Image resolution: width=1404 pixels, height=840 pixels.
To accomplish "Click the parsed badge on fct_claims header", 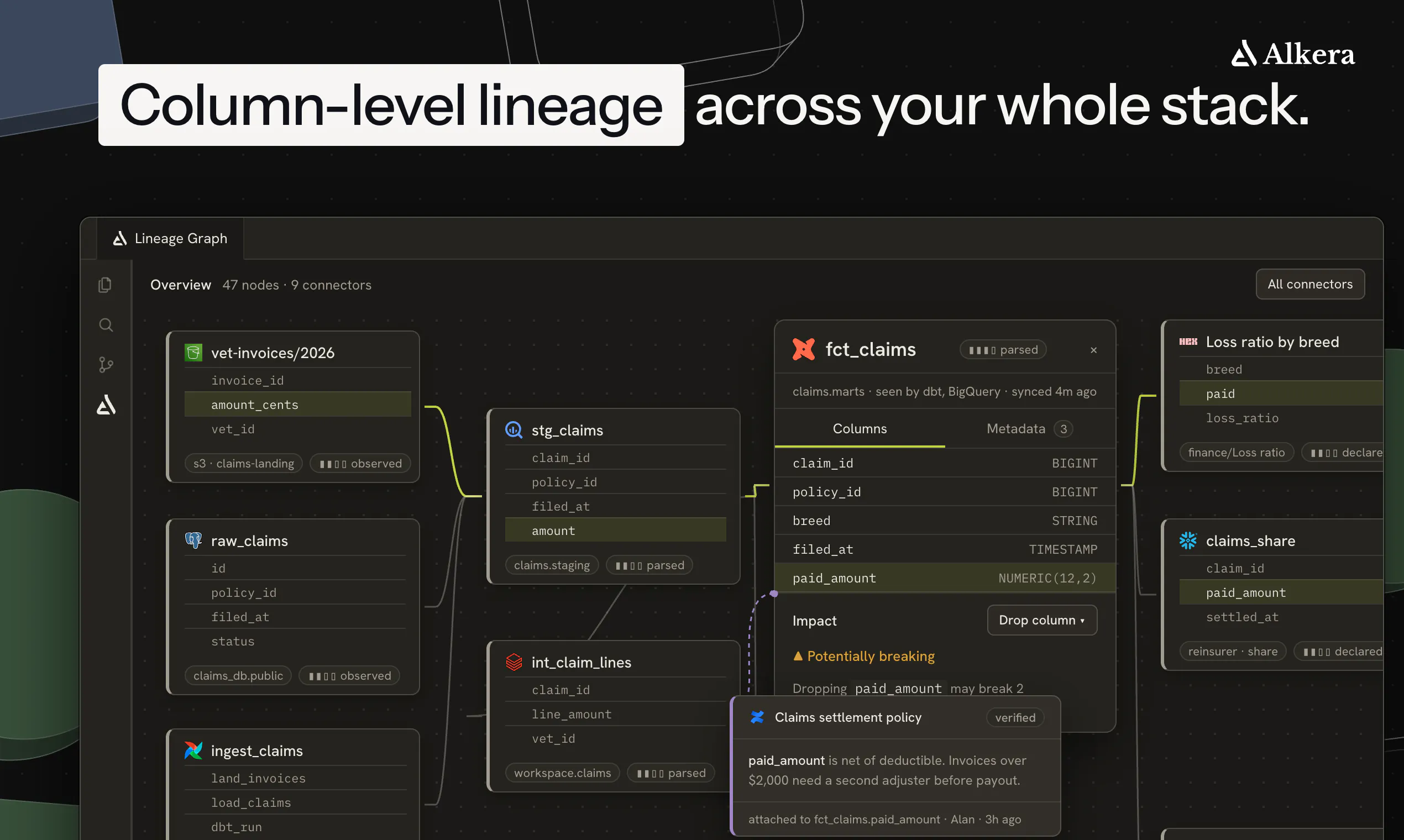I will (x=1003, y=350).
